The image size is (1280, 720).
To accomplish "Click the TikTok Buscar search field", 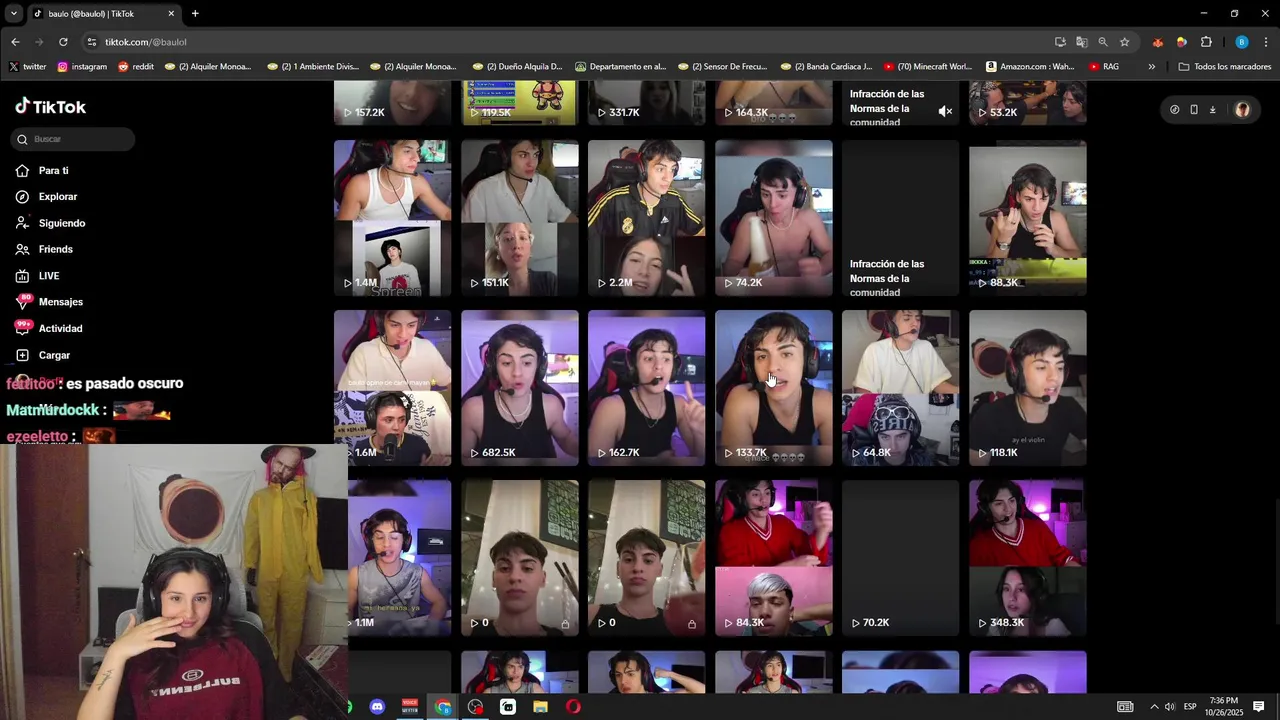I will [73, 139].
